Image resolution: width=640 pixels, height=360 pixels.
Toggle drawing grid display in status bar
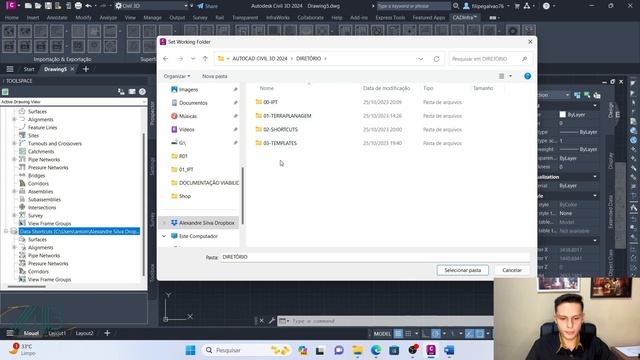398,333
